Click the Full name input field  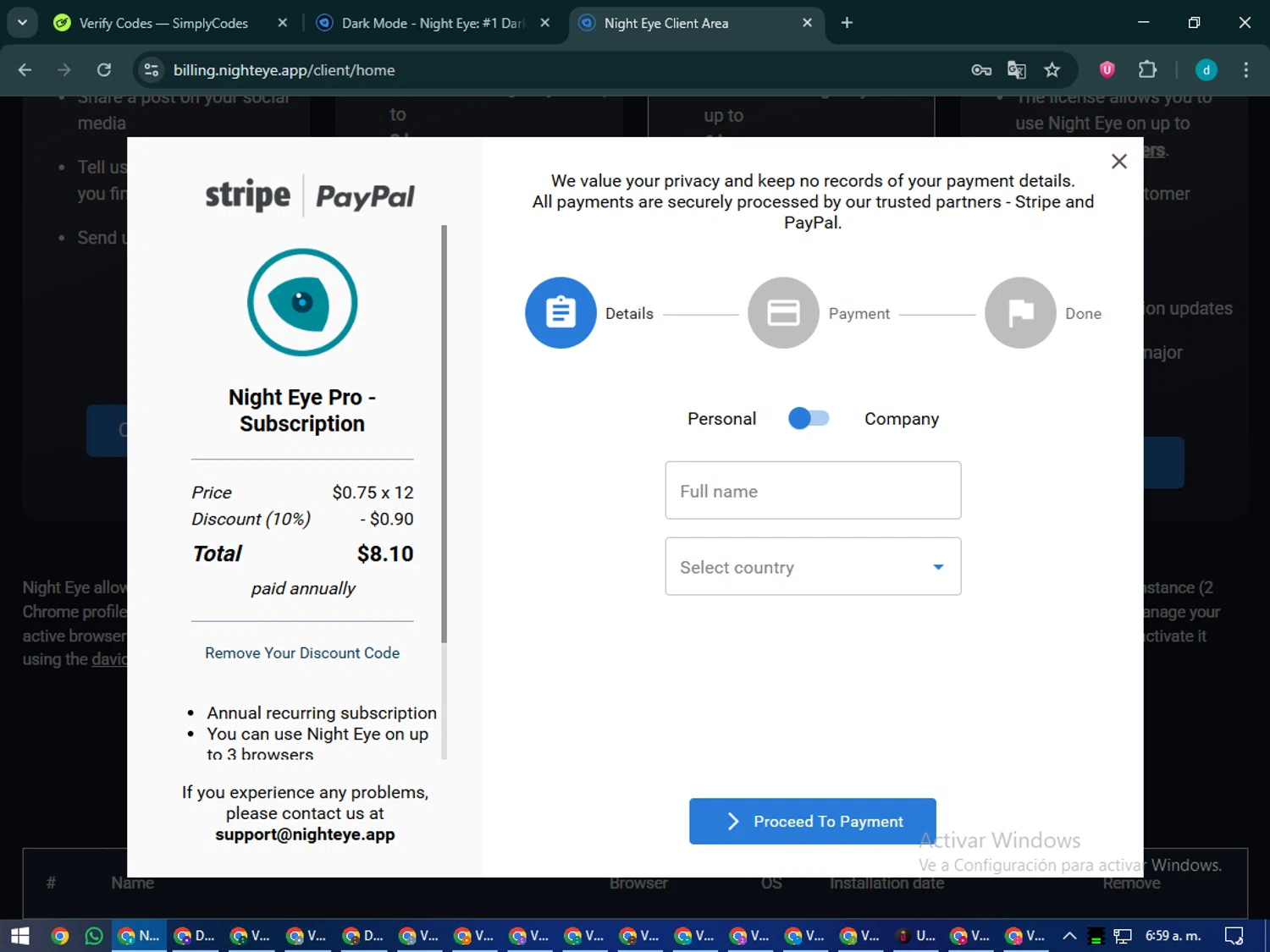click(813, 490)
